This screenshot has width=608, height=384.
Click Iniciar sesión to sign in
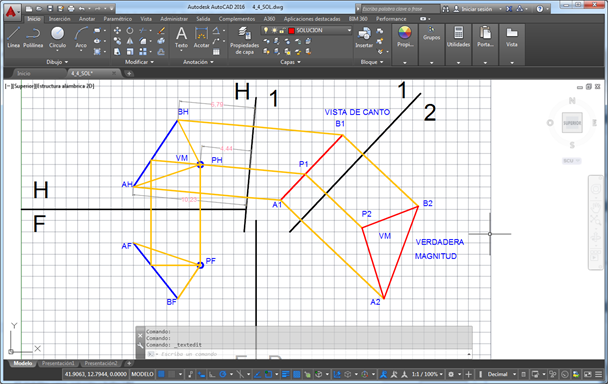[476, 9]
